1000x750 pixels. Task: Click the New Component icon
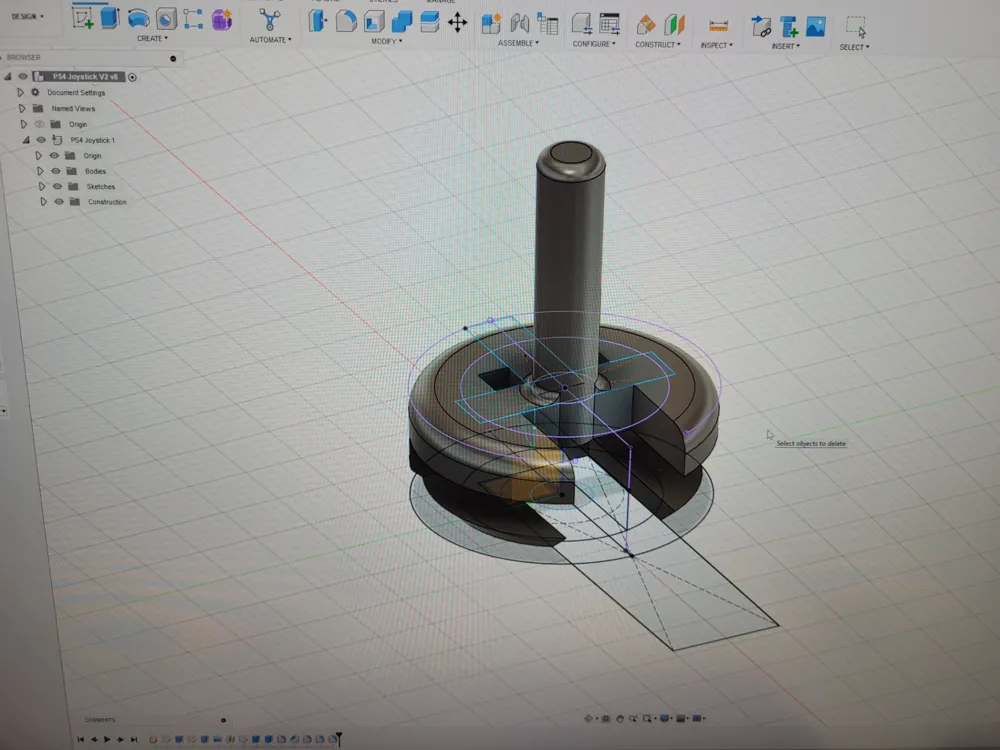(x=490, y=24)
